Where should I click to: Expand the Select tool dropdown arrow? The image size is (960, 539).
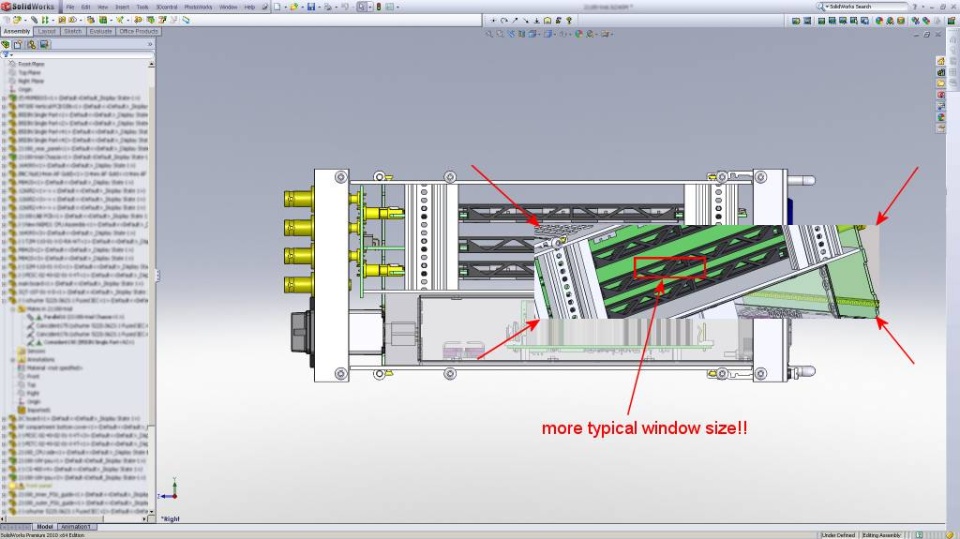pos(370,7)
